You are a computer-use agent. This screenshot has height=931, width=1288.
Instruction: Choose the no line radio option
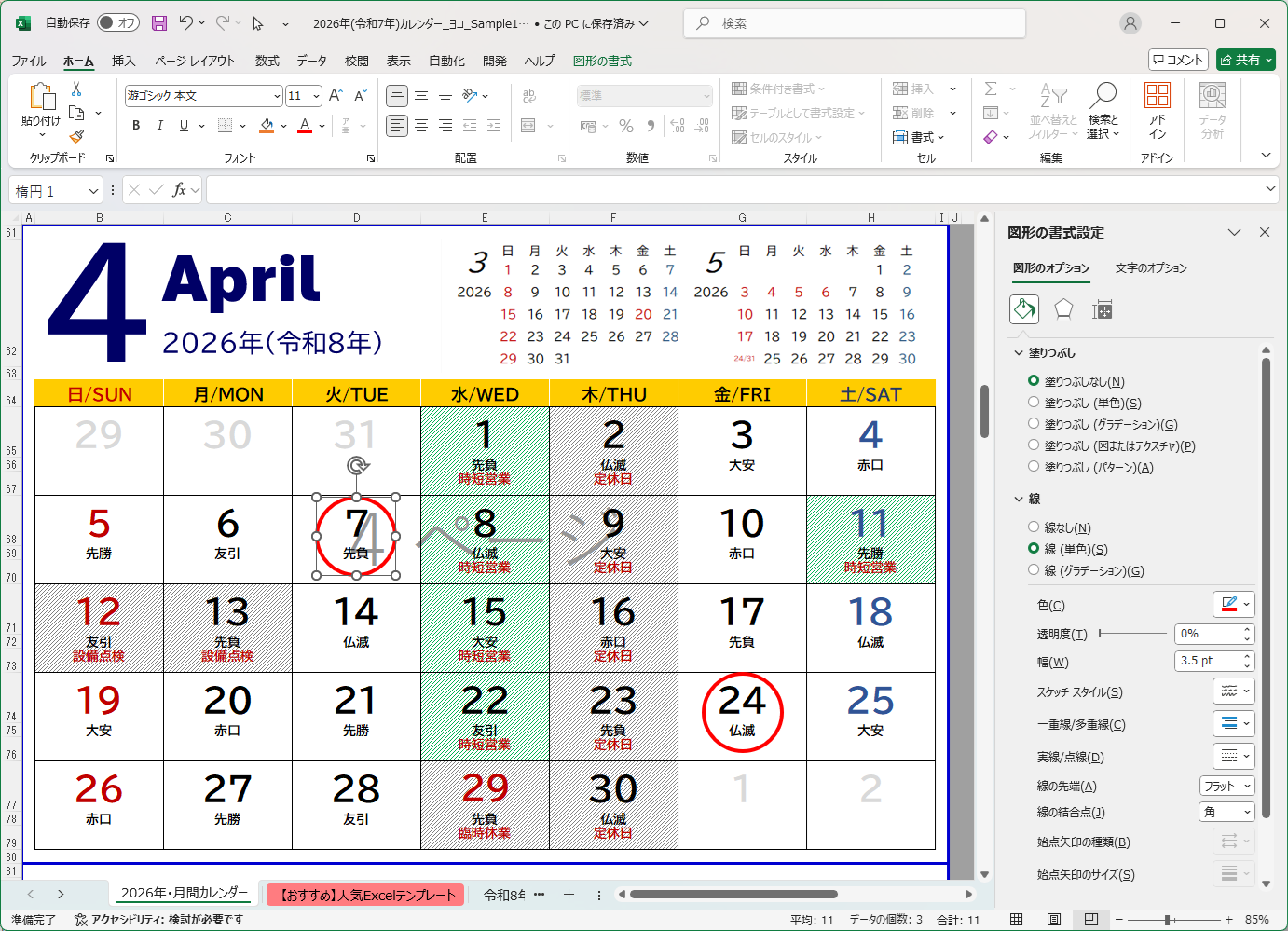point(1034,527)
